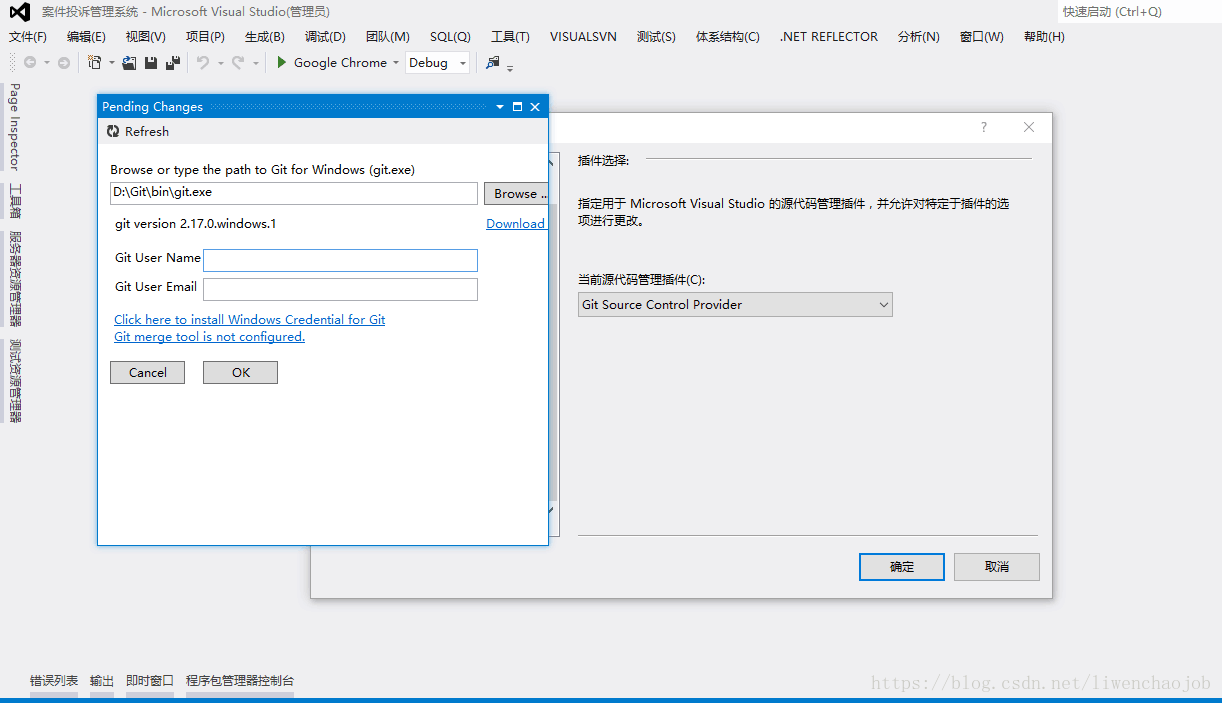Open the SQL(Q) menu

(x=450, y=36)
